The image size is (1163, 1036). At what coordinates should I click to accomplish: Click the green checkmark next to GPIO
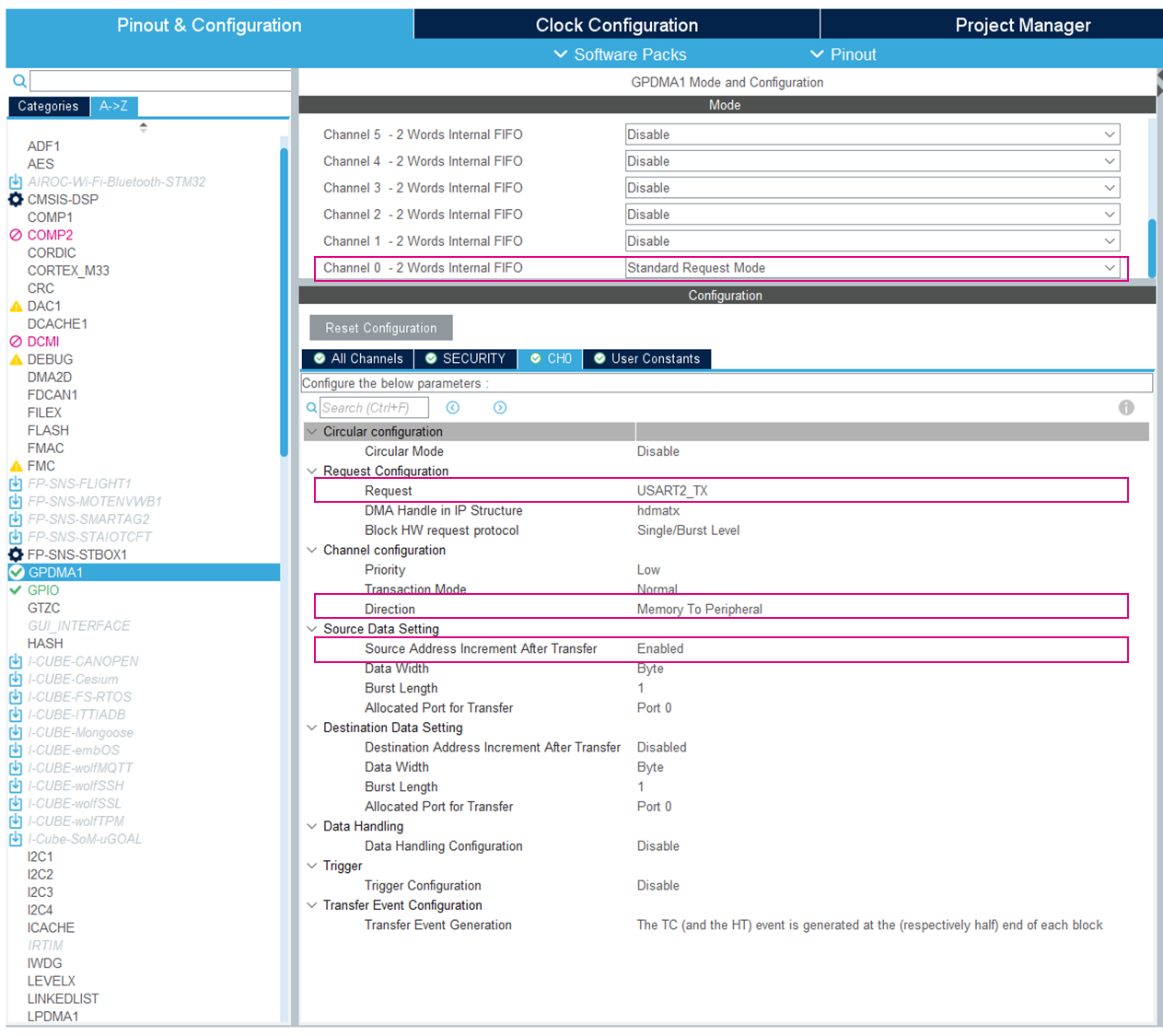point(16,590)
